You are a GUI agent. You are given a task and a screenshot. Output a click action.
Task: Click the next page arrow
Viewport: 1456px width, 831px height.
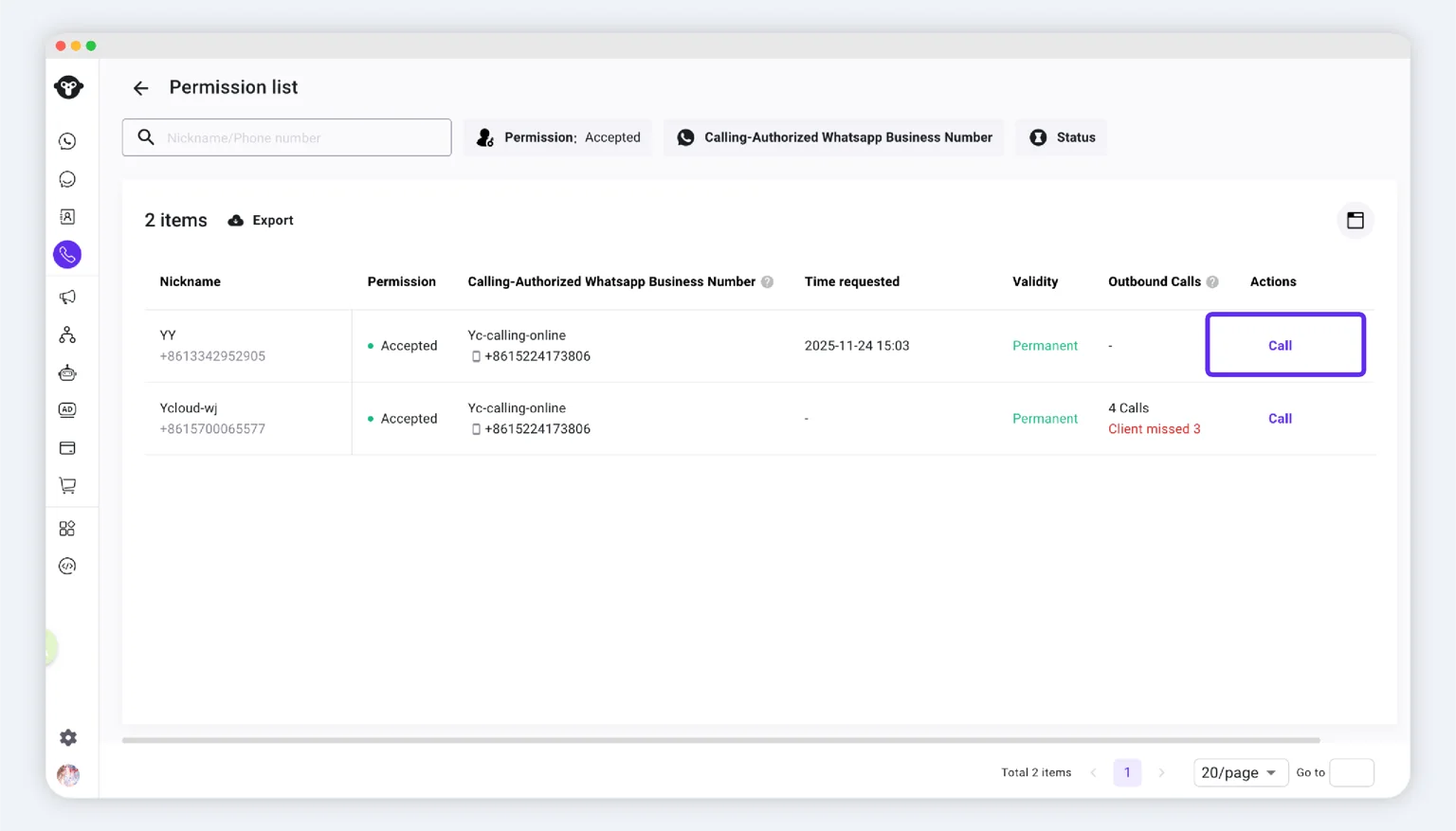click(x=1161, y=773)
